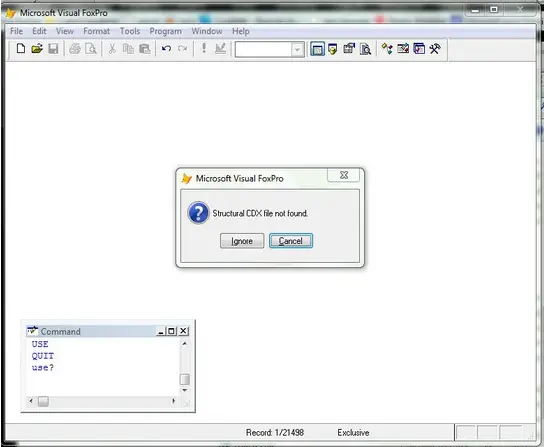544x447 pixels.
Task: Click the Run exclamation mark icon
Action: click(204, 48)
